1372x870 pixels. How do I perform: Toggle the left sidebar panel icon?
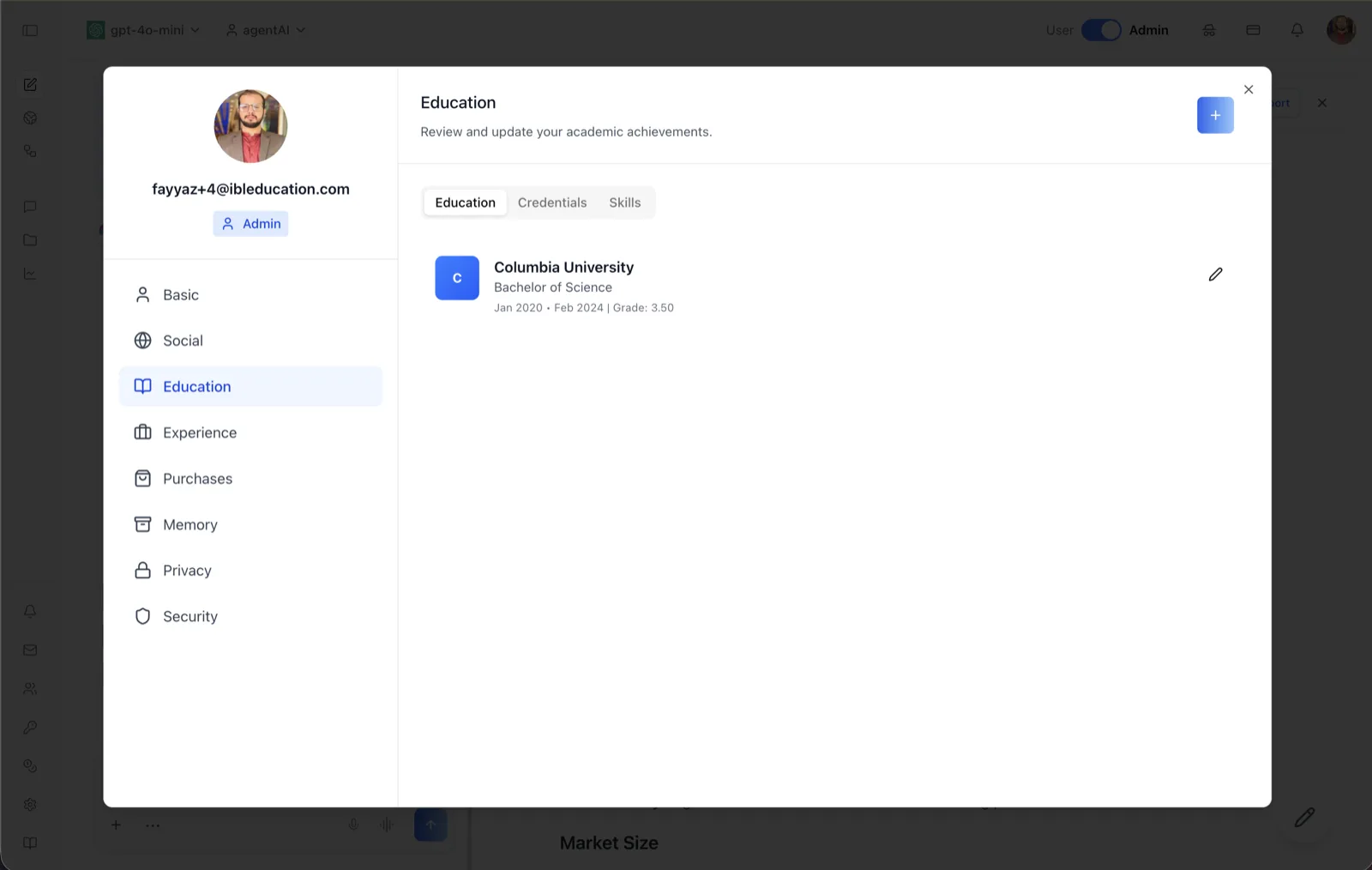click(30, 30)
